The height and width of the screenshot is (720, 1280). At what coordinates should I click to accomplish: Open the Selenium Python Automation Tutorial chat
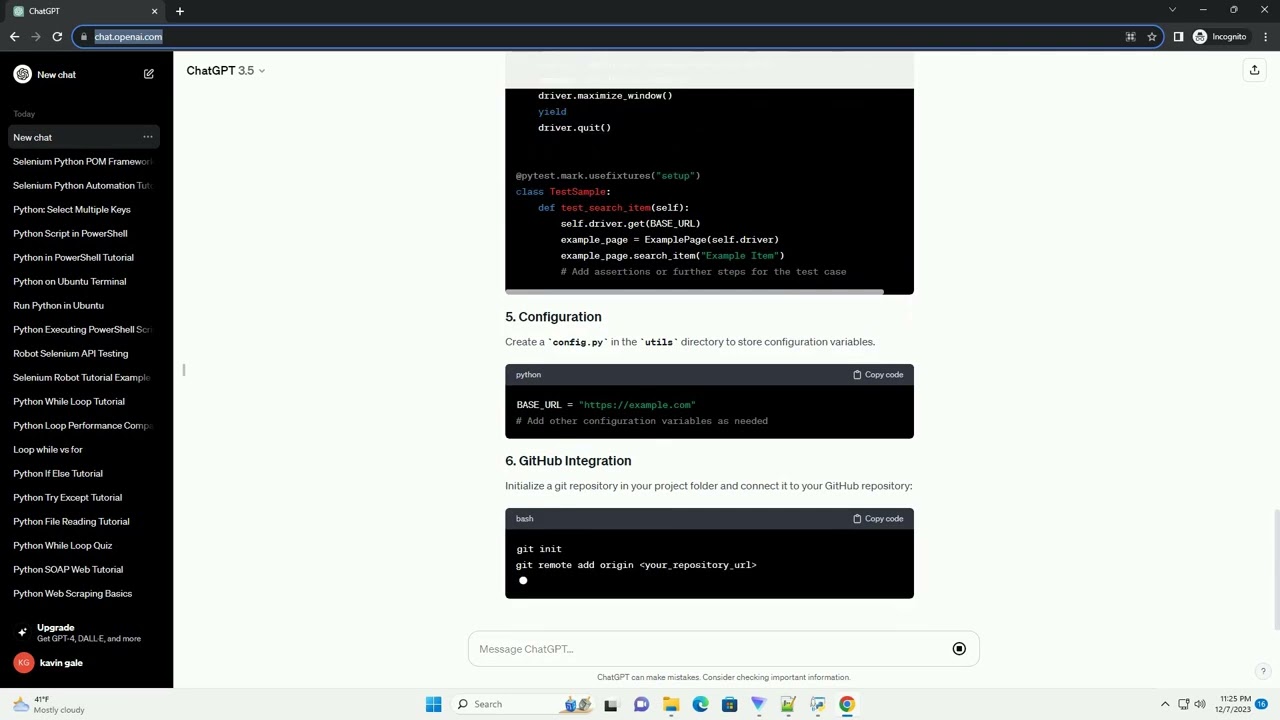(x=84, y=185)
